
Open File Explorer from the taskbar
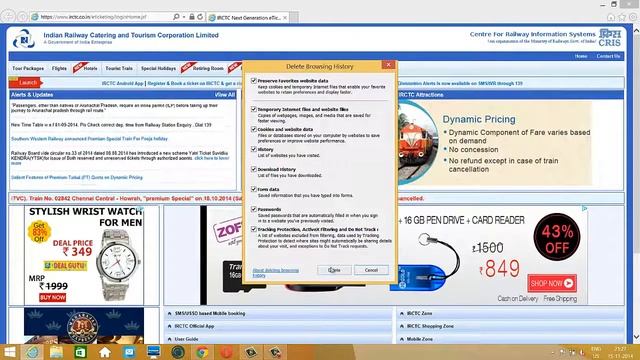[x=56, y=352]
